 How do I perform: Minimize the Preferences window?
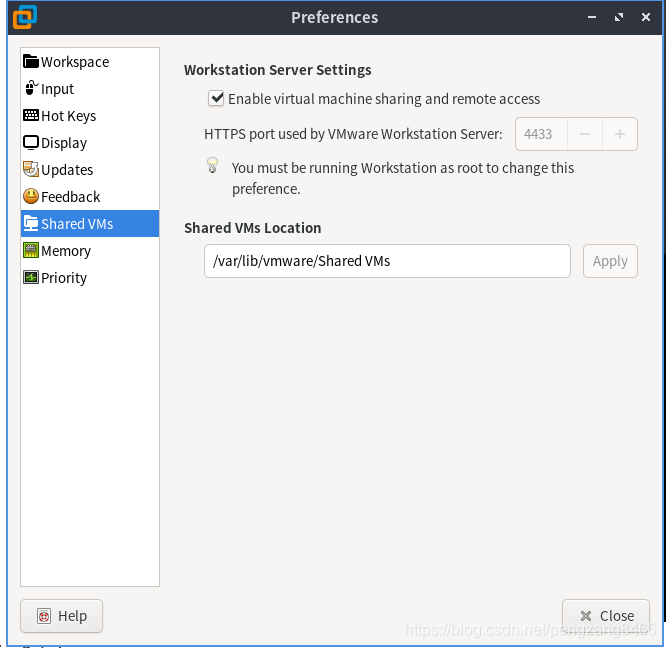click(592, 17)
